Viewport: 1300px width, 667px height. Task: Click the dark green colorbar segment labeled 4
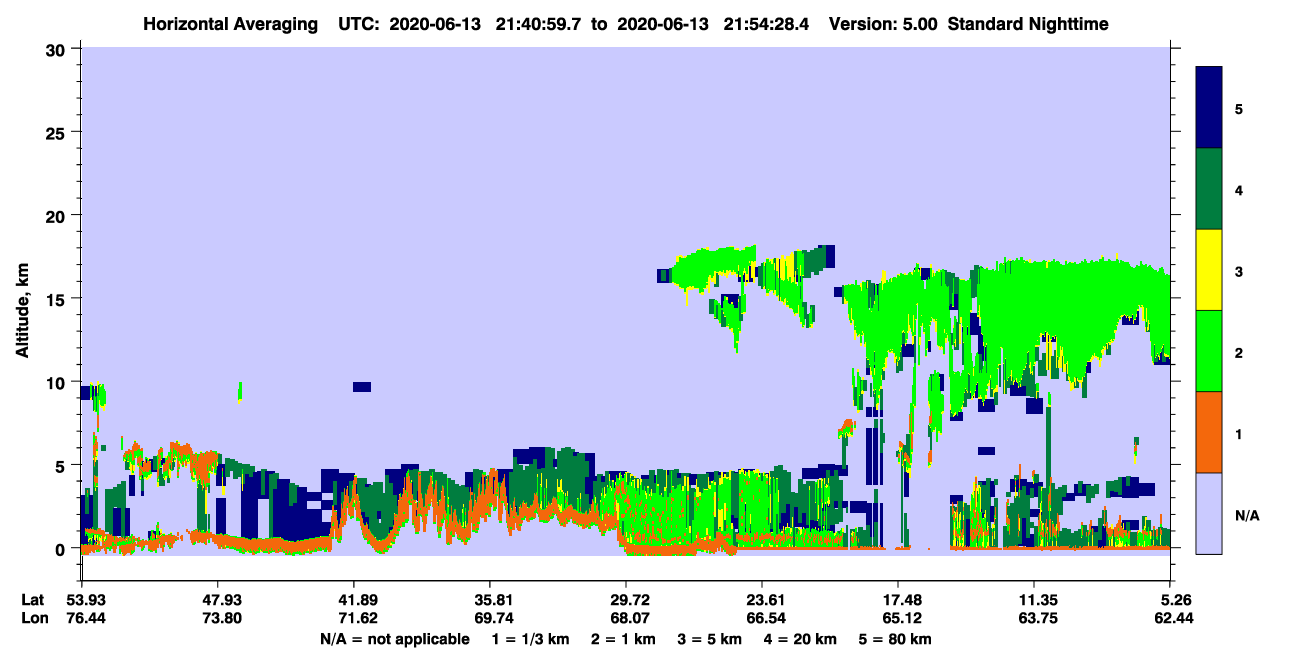(x=1209, y=189)
